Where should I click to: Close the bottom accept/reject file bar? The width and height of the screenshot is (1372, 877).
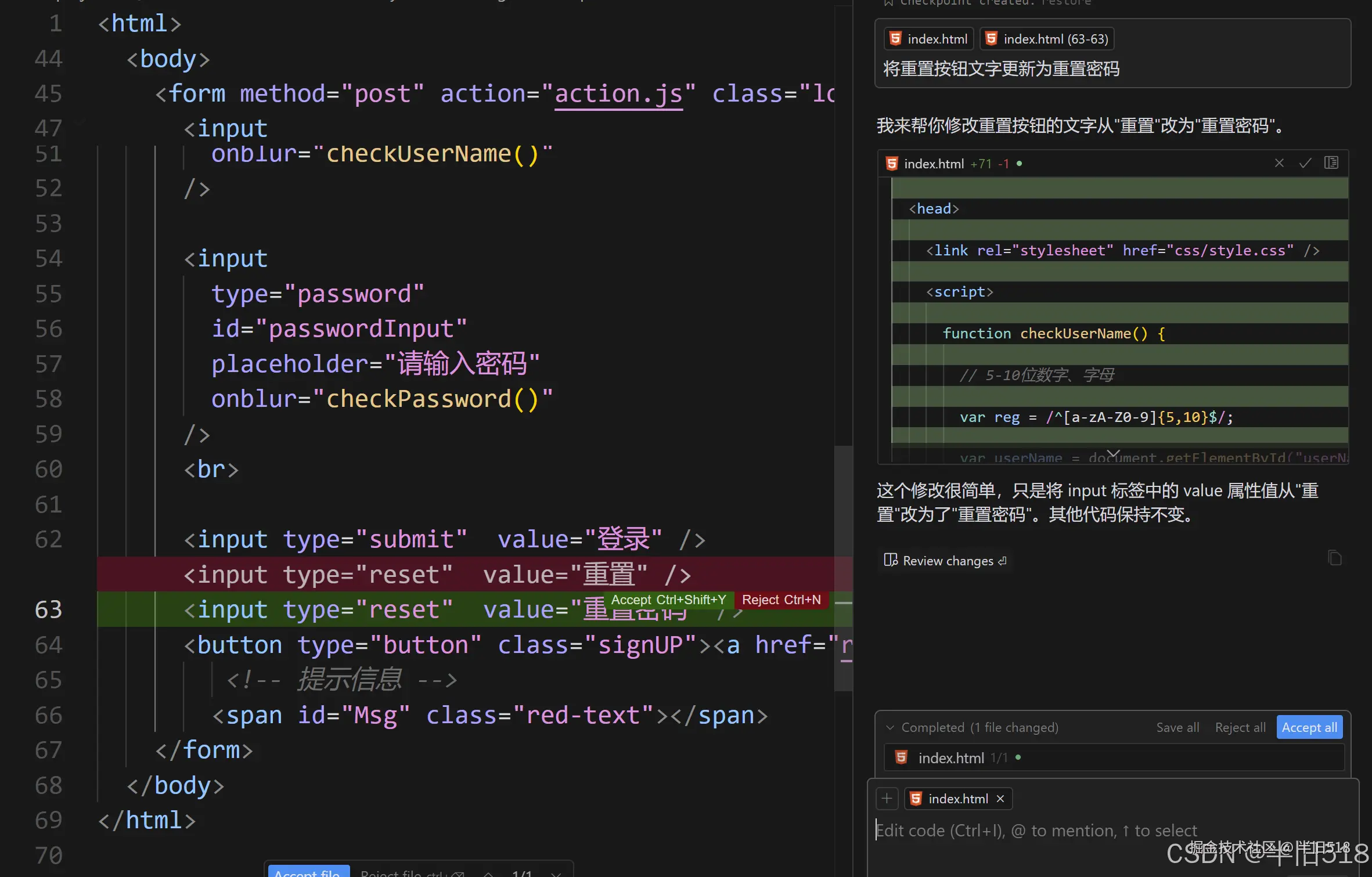tap(556, 874)
